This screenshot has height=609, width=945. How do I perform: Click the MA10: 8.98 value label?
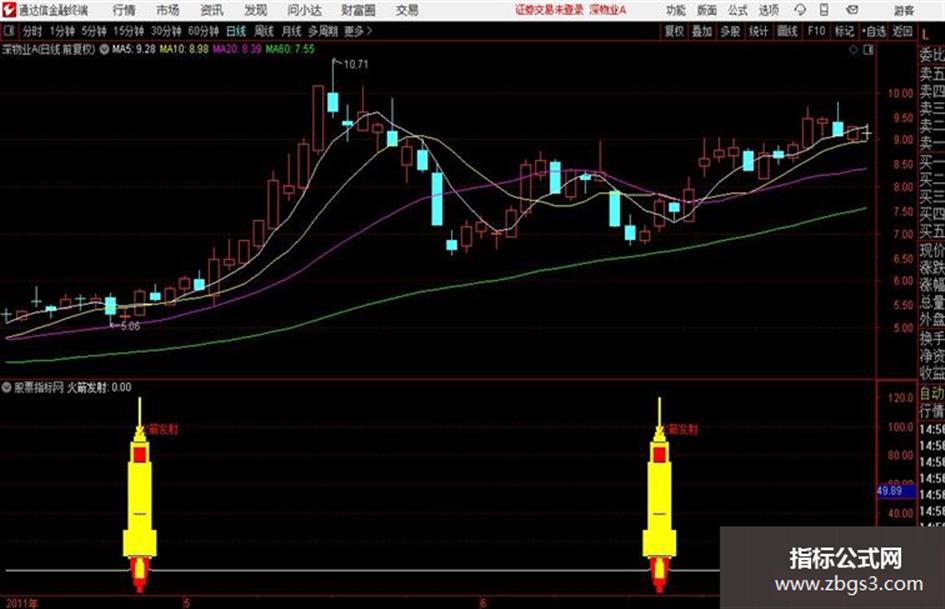[184, 49]
